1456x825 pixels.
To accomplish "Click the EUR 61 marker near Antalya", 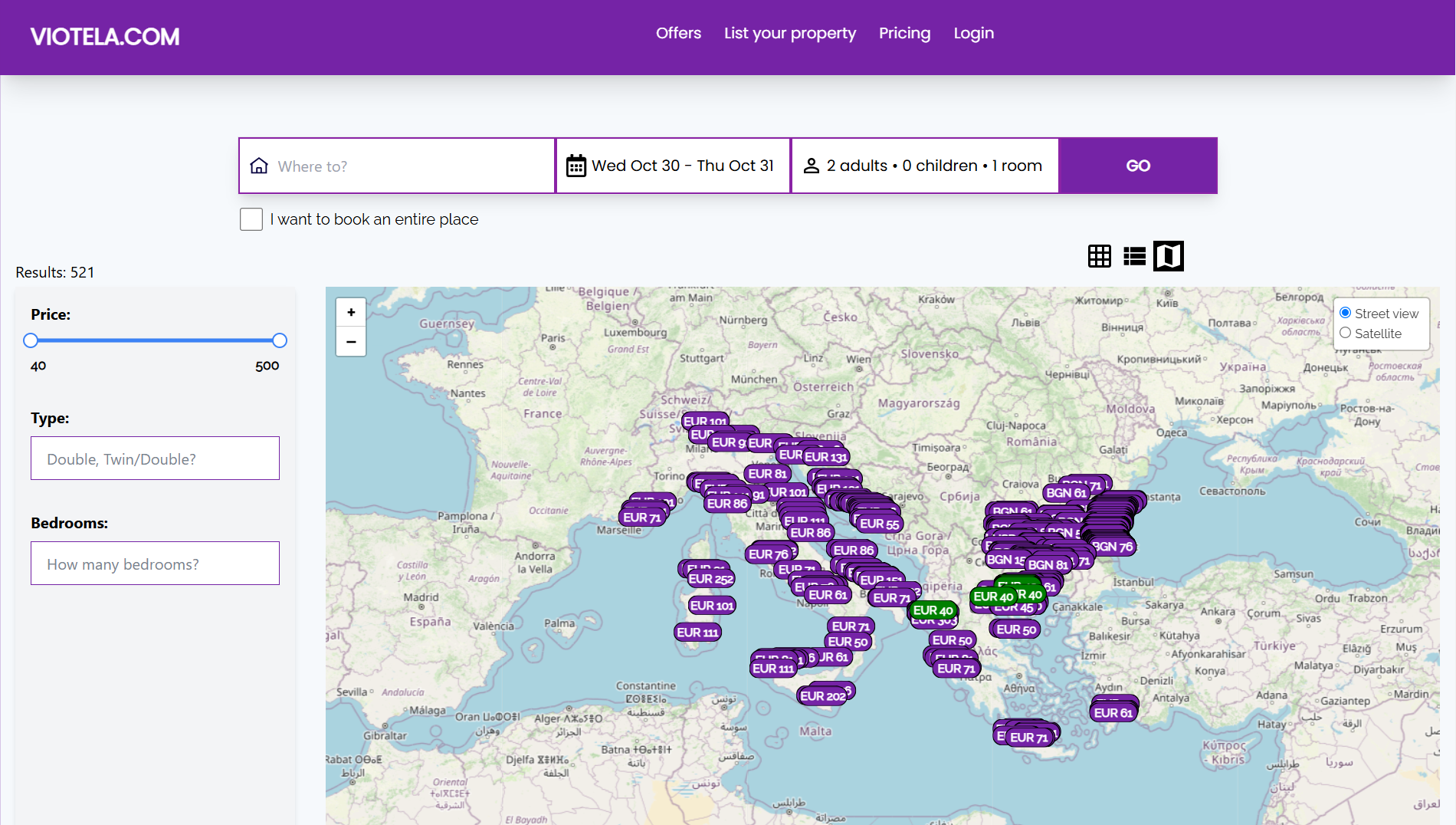I will pyautogui.click(x=1113, y=713).
